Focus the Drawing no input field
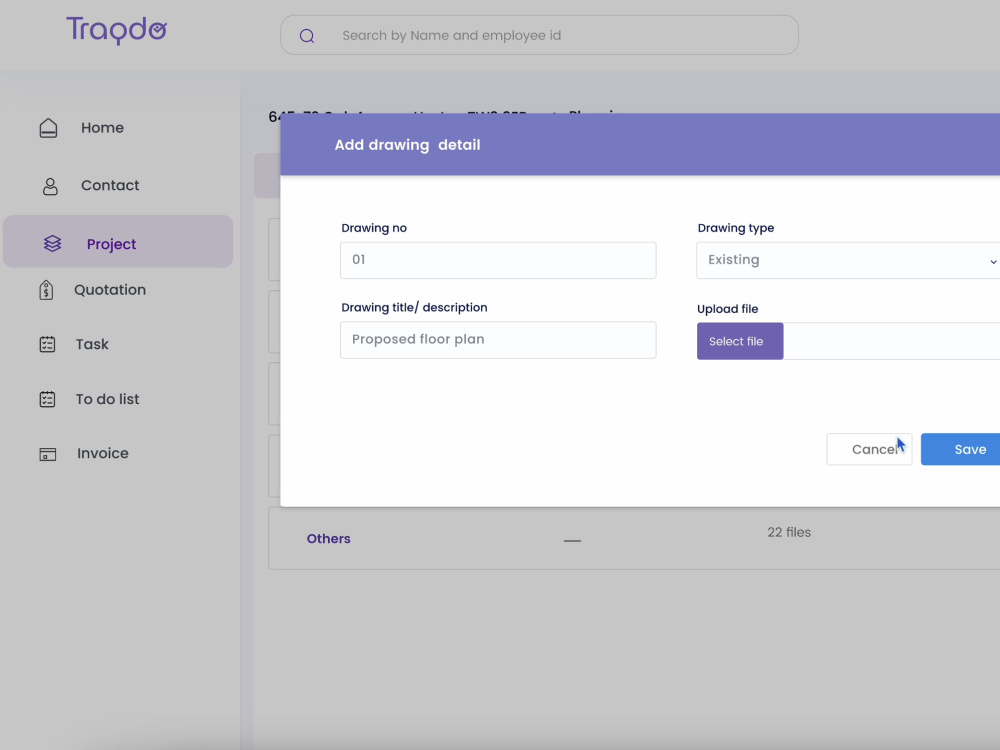Image resolution: width=1000 pixels, height=750 pixels. (498, 260)
